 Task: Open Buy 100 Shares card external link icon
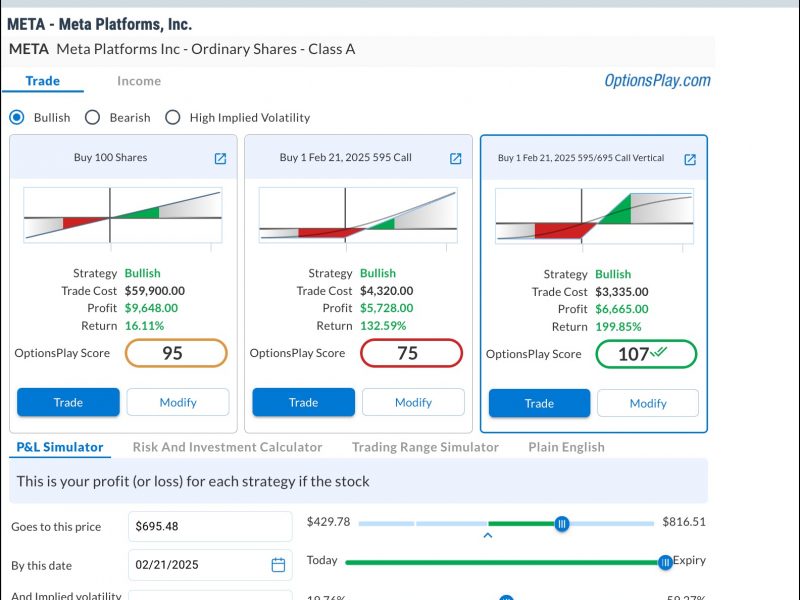pyautogui.click(x=220, y=159)
